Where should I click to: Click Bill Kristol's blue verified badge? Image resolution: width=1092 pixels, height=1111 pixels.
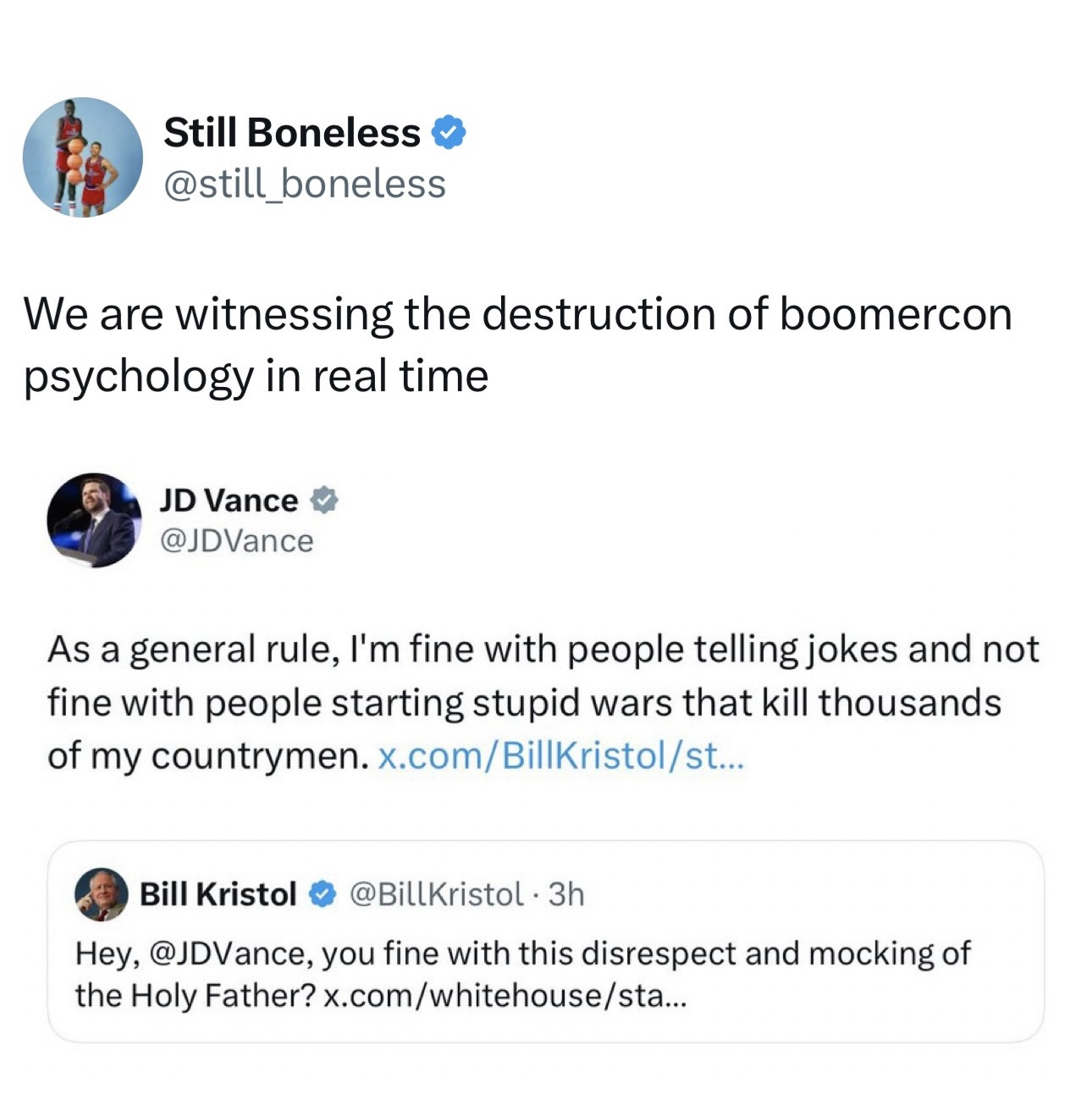pyautogui.click(x=321, y=894)
